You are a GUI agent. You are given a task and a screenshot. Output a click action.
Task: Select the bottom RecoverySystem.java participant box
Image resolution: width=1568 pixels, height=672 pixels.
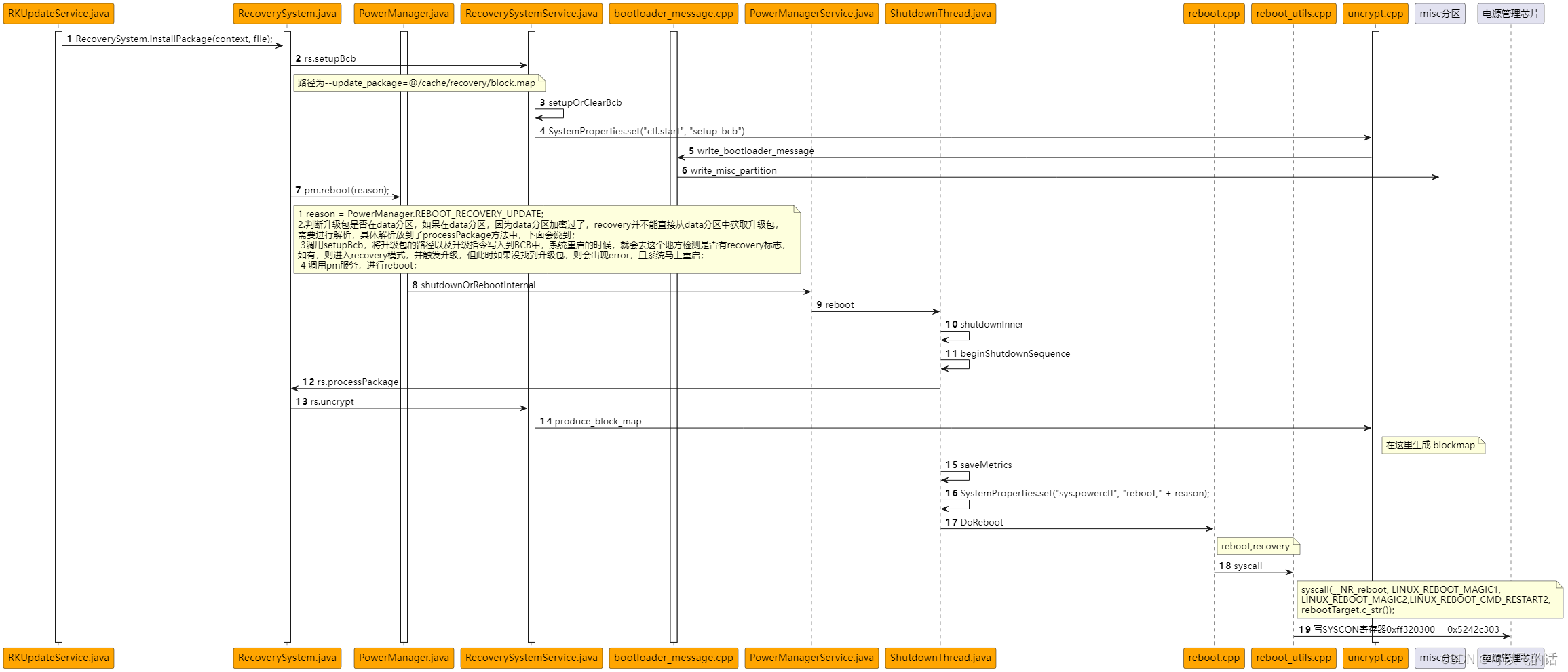pos(287,658)
